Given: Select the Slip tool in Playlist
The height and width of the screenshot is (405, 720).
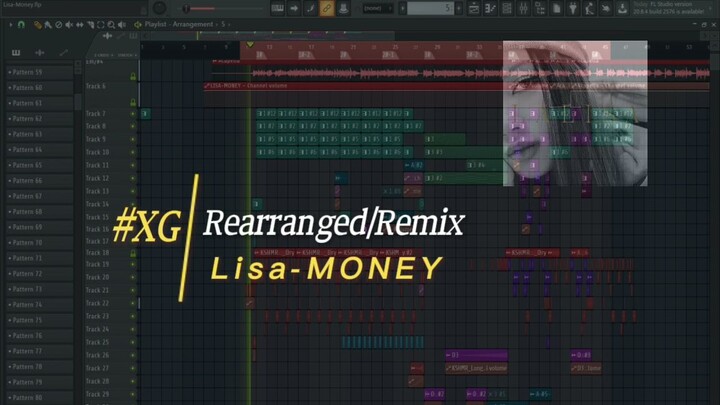Looking at the screenshot, I should click(80, 25).
